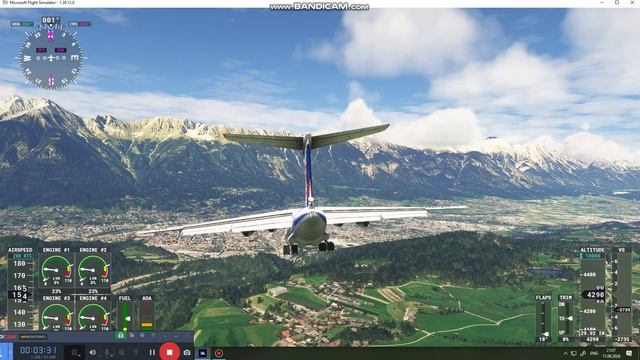Click the TRIM position indicator
The image size is (640, 360).
pyautogui.click(x=566, y=318)
